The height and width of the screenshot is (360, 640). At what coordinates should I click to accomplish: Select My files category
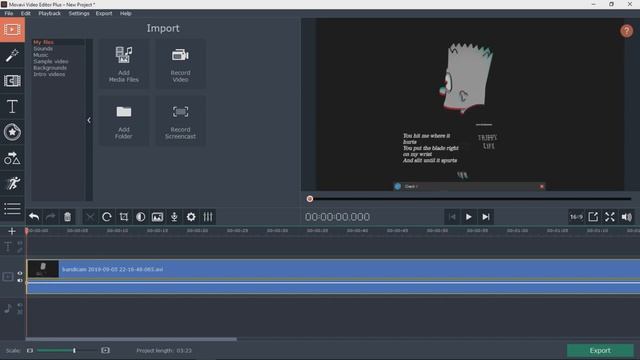pos(43,42)
